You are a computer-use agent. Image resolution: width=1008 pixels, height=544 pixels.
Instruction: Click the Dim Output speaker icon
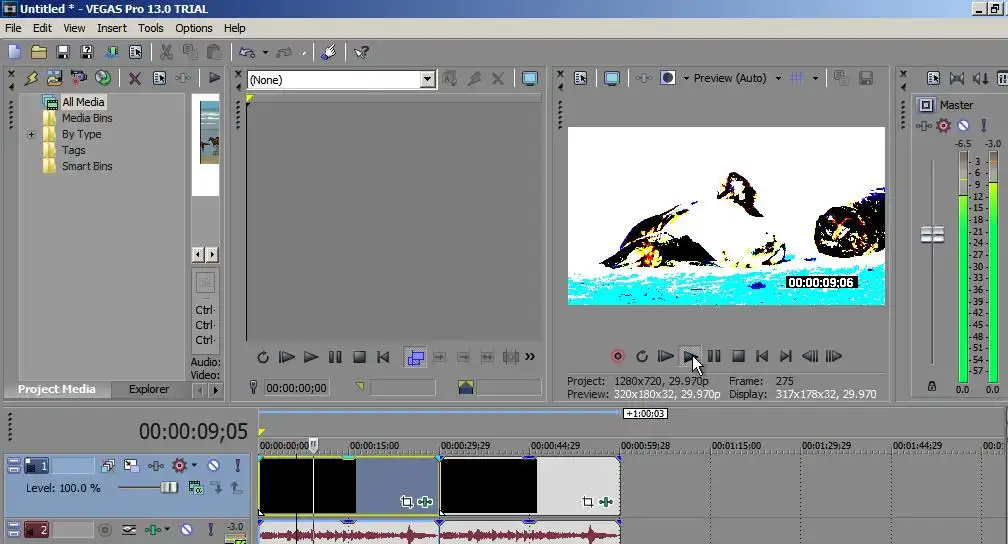point(980,78)
